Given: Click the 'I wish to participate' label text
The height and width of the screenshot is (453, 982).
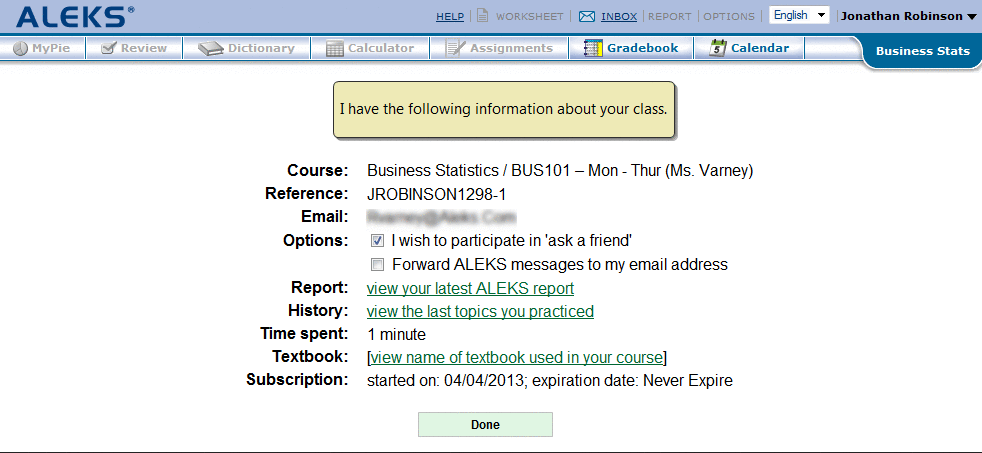Looking at the screenshot, I should (512, 241).
